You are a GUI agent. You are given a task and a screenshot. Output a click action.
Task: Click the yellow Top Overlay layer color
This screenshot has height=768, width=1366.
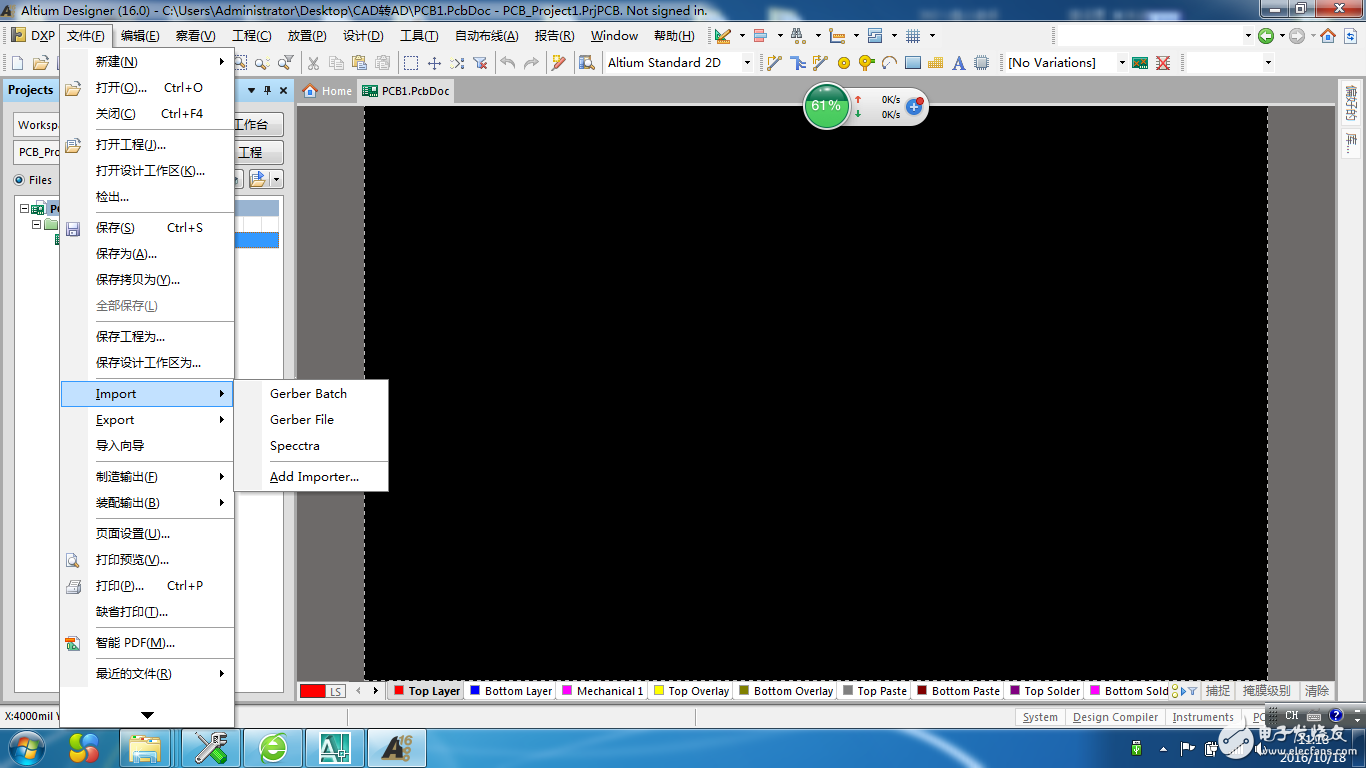(659, 690)
